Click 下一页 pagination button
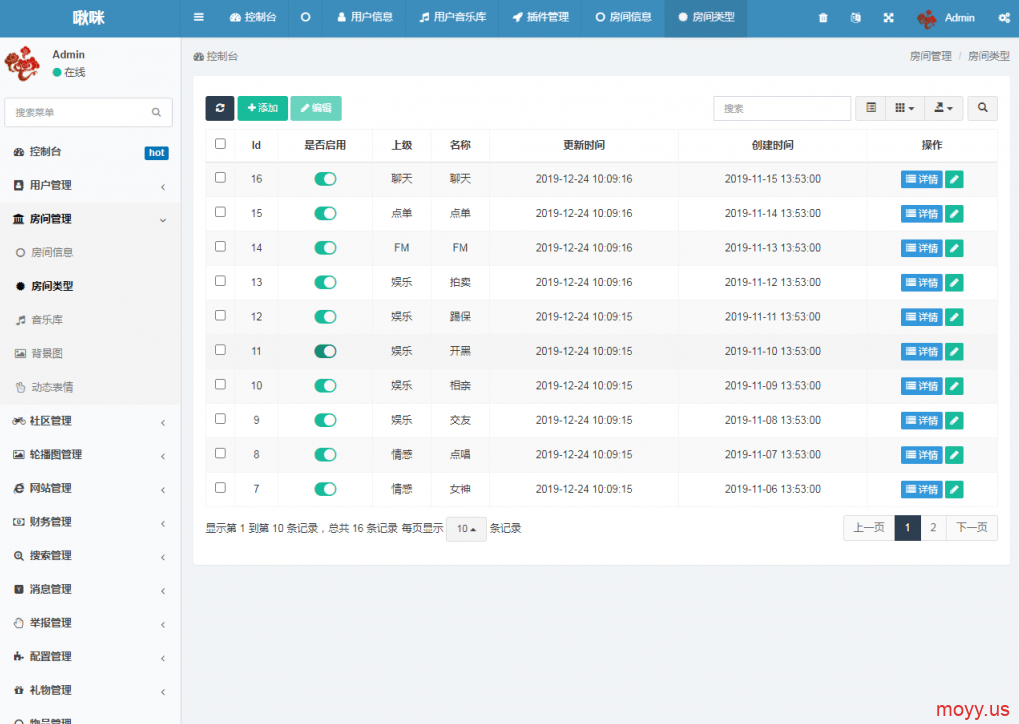1019x724 pixels. [972, 528]
